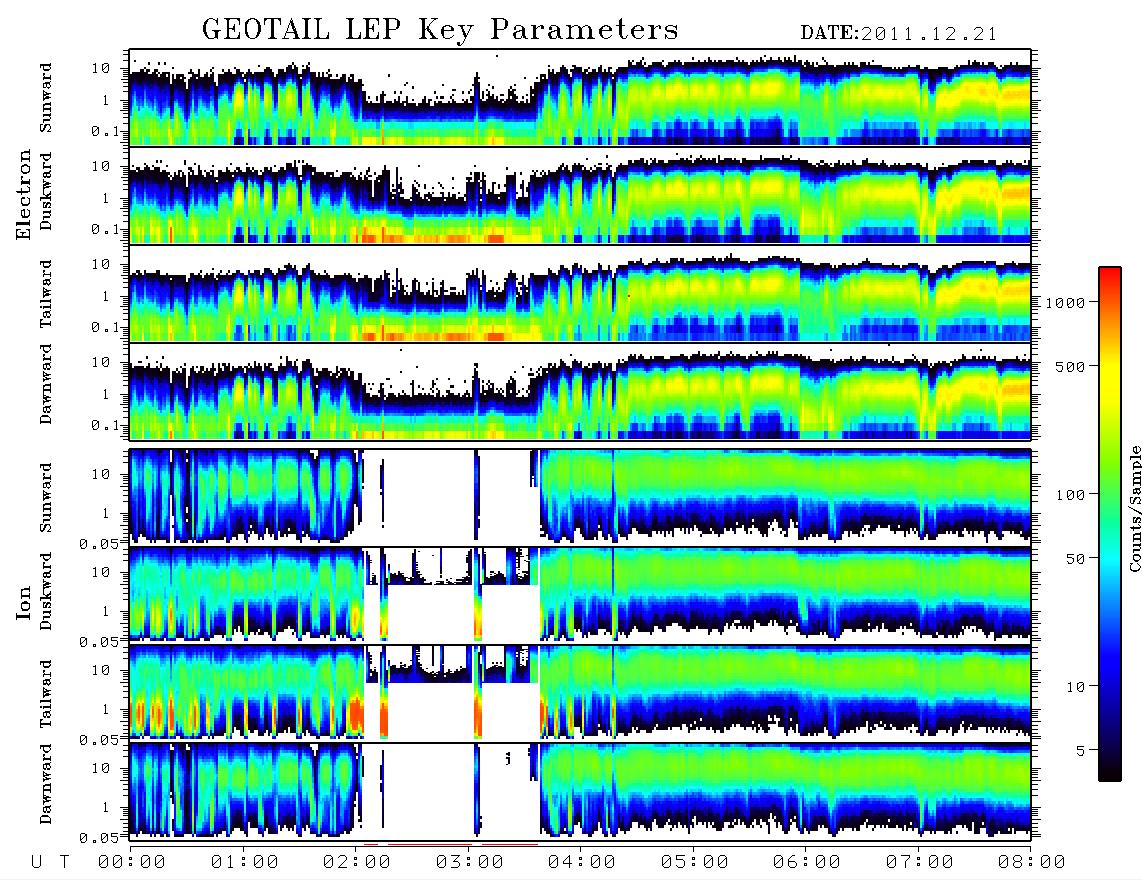Click the 08:00 time tick label
The height and width of the screenshot is (880, 1142).
(x=1032, y=862)
